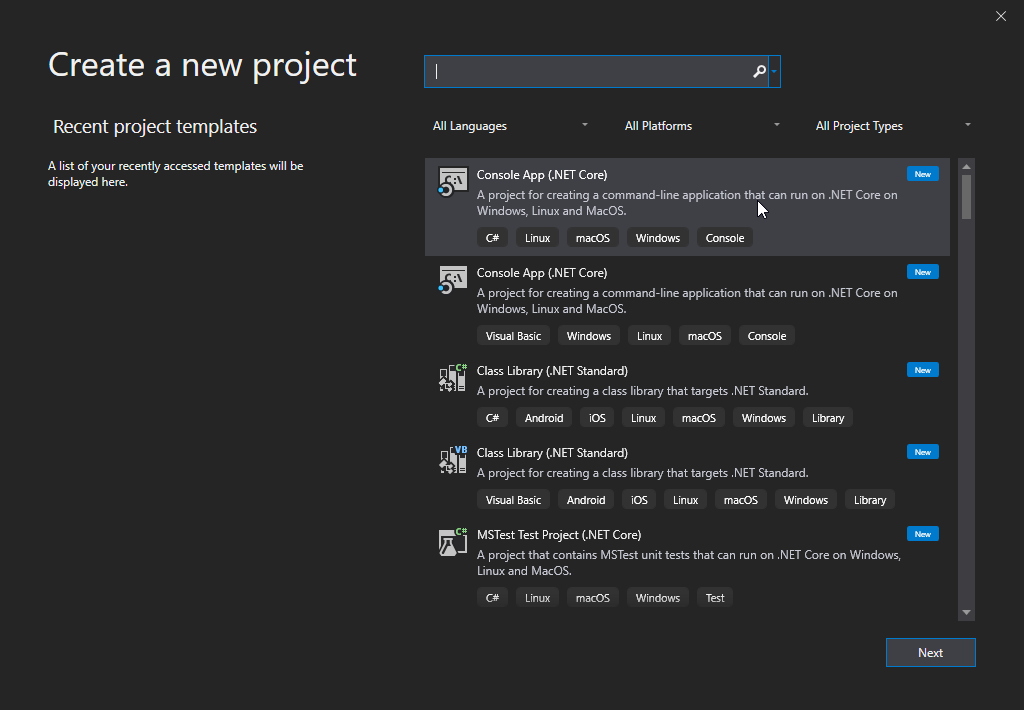Image resolution: width=1024 pixels, height=710 pixels.
Task: Open search history dropdown arrow
Action: (775, 71)
